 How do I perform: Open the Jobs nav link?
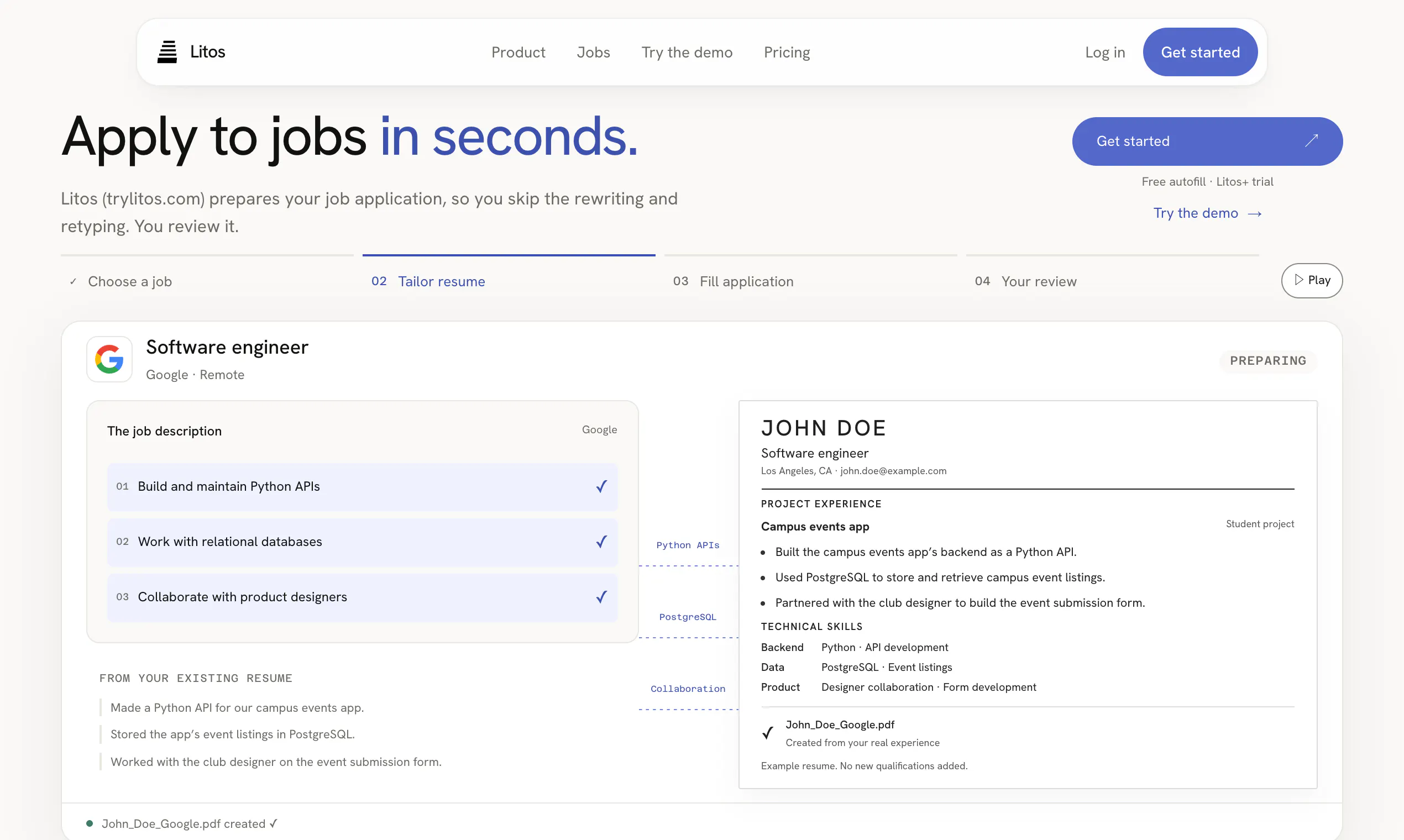tap(593, 52)
